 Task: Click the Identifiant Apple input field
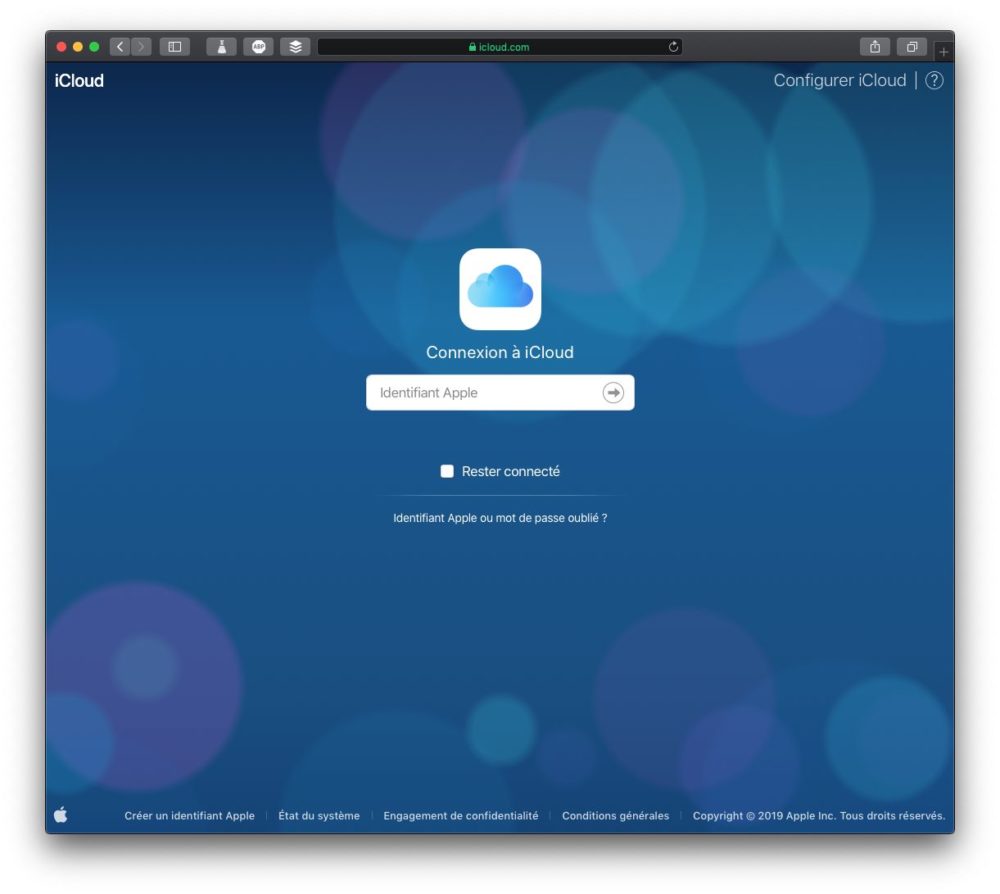[x=470, y=392]
